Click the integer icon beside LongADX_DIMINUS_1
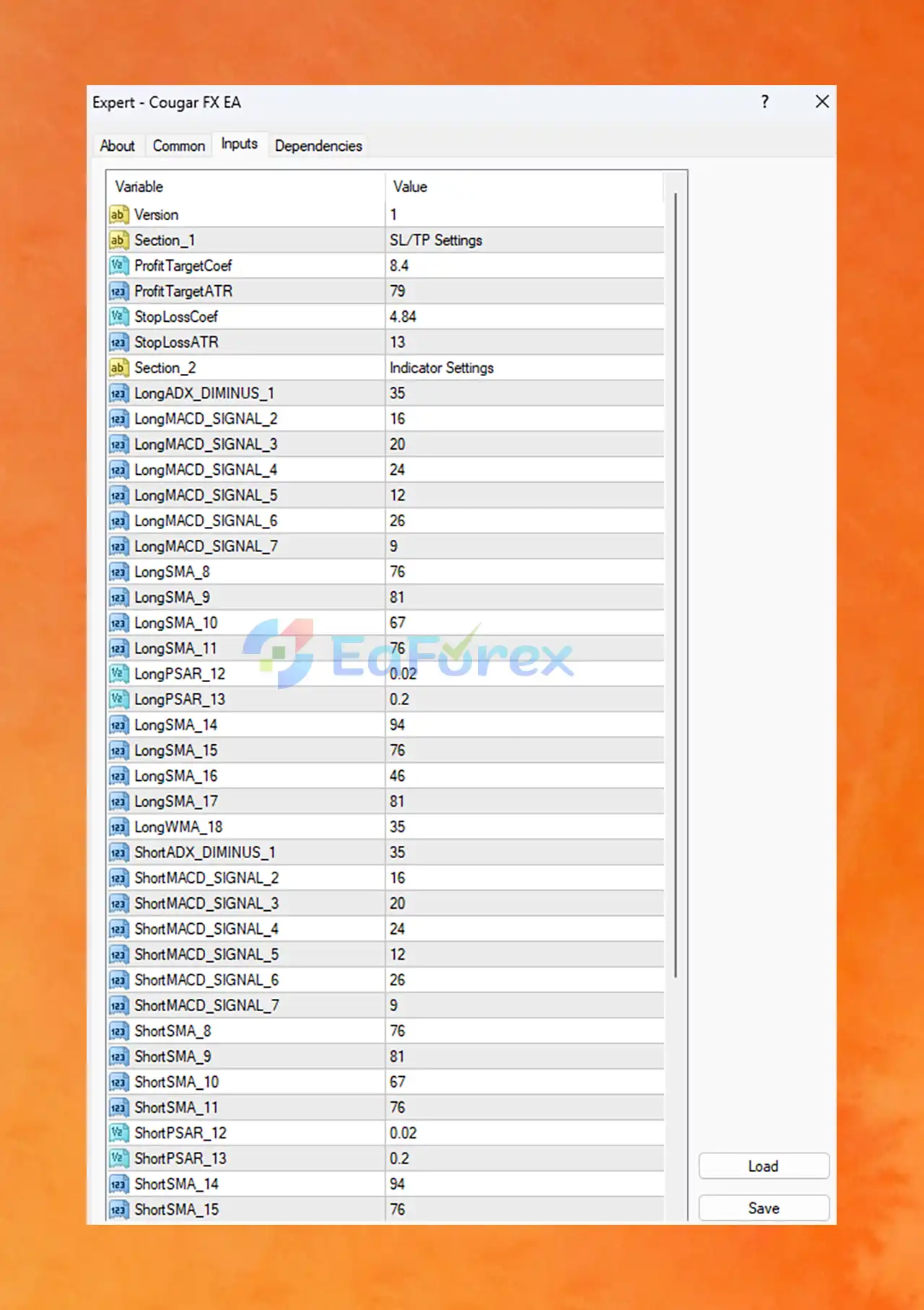The width and height of the screenshot is (924, 1310). click(x=118, y=393)
